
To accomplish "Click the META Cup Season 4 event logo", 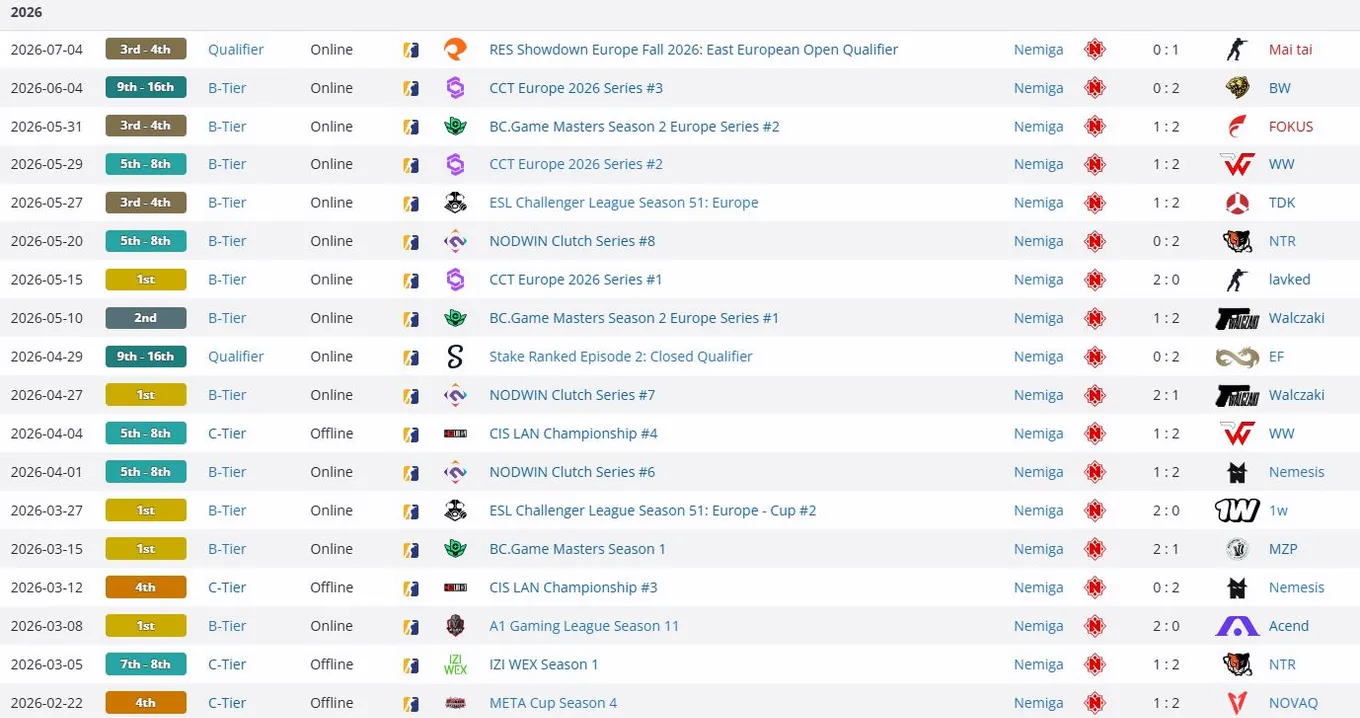I will (x=455, y=703).
